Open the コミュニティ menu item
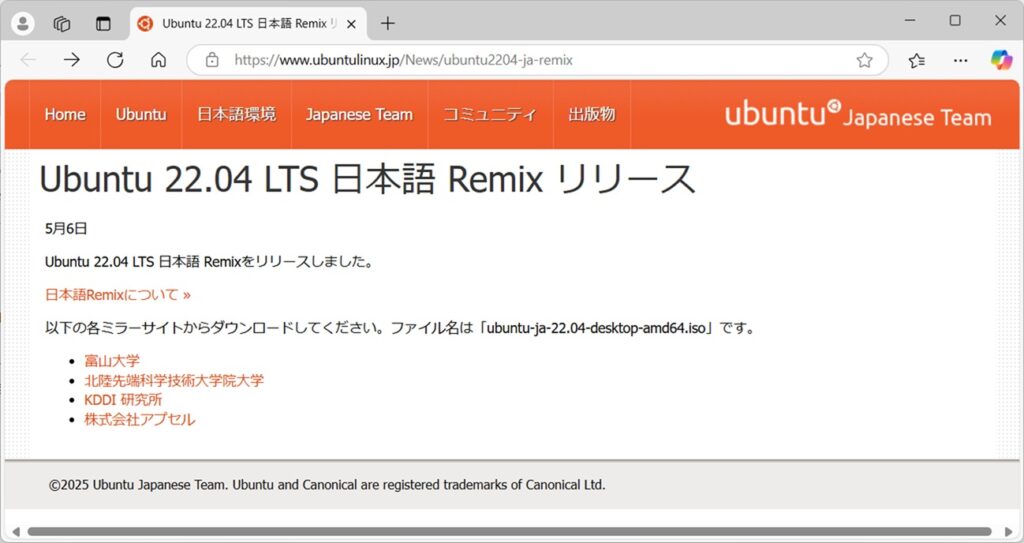The image size is (1024, 543). click(x=490, y=114)
